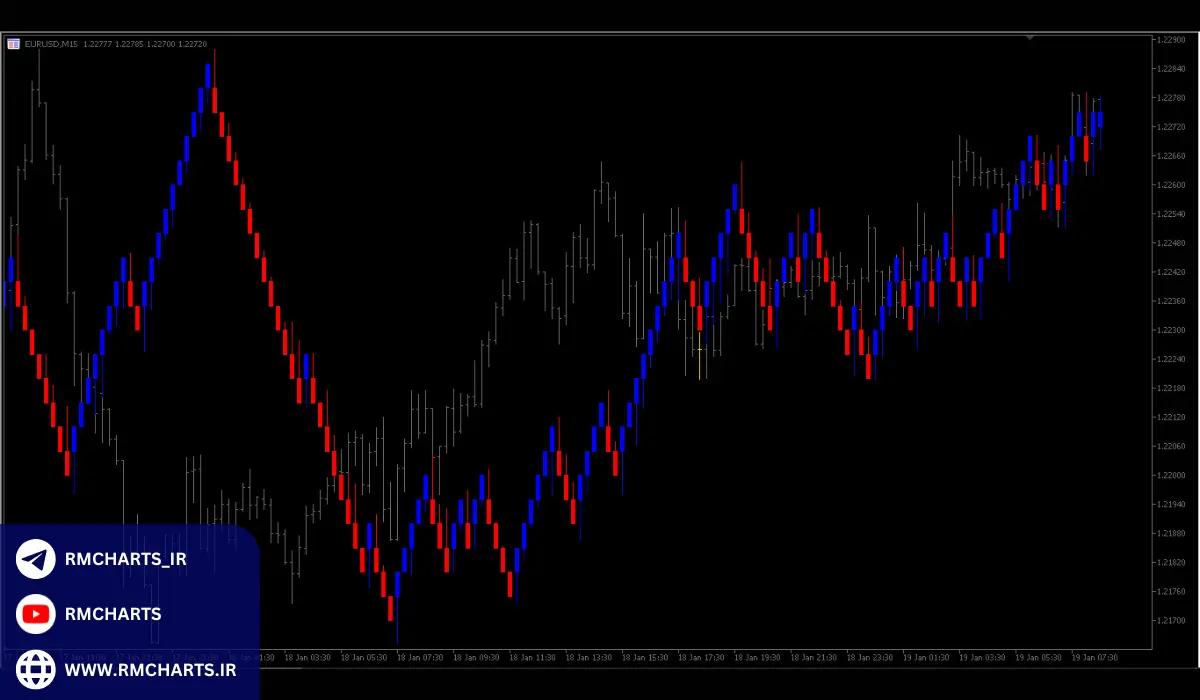This screenshot has width=1200, height=700.
Task: Open the RMCHARTS YouTube channel text
Action: pyautogui.click(x=112, y=614)
